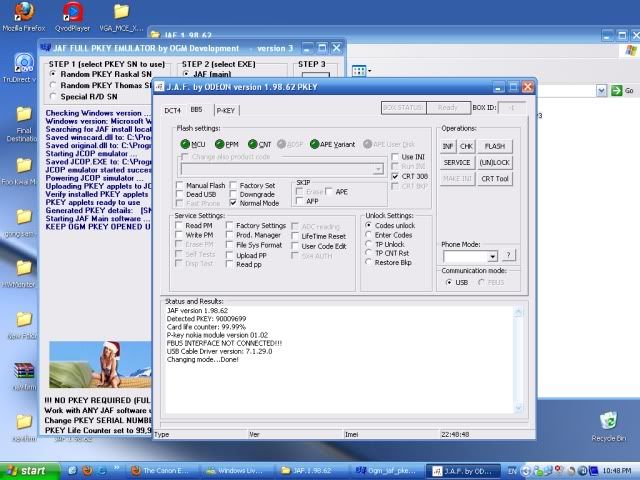Check the Read PM service option
Image resolution: width=640 pixels, height=480 pixels.
(x=179, y=225)
